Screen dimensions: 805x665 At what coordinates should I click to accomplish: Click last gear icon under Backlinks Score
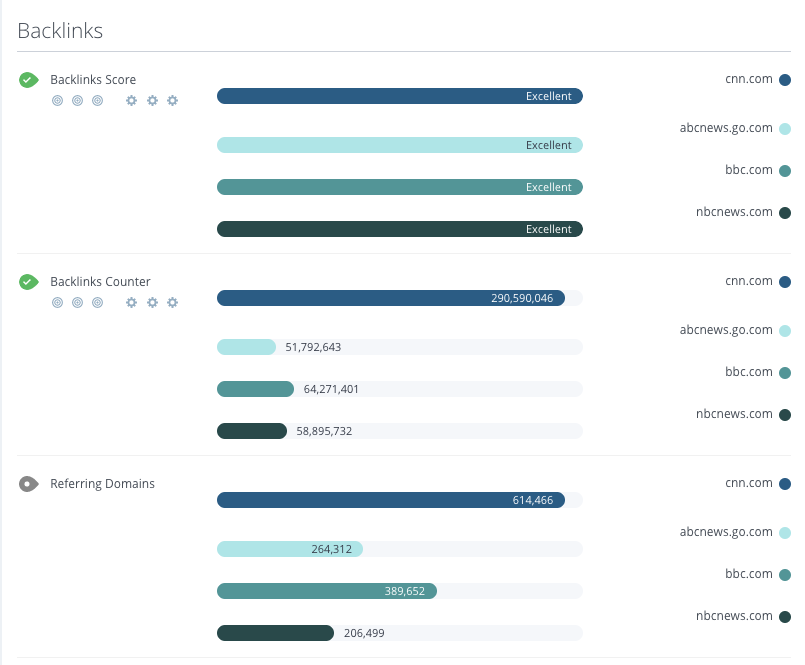click(172, 101)
